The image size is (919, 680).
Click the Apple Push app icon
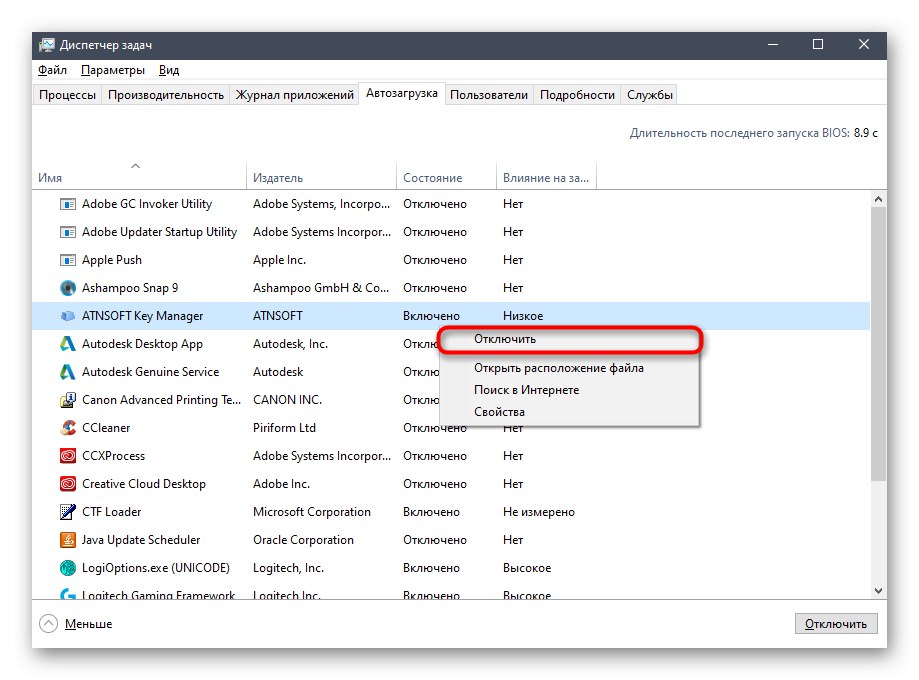tap(68, 260)
